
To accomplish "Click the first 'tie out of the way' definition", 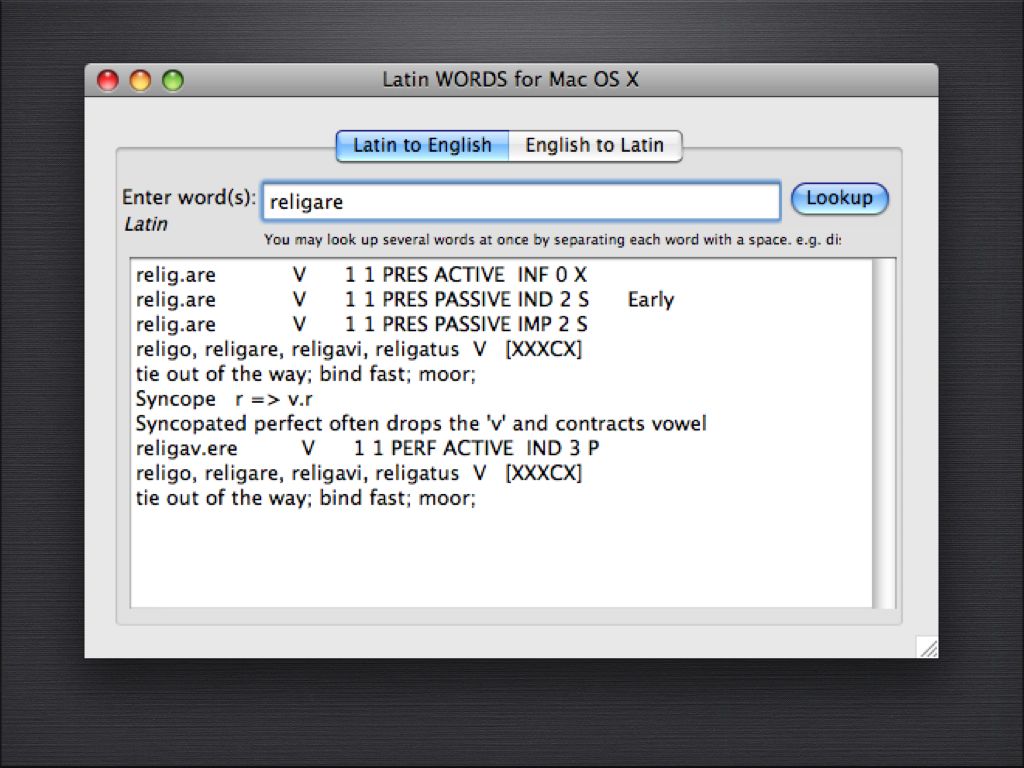I will [306, 374].
